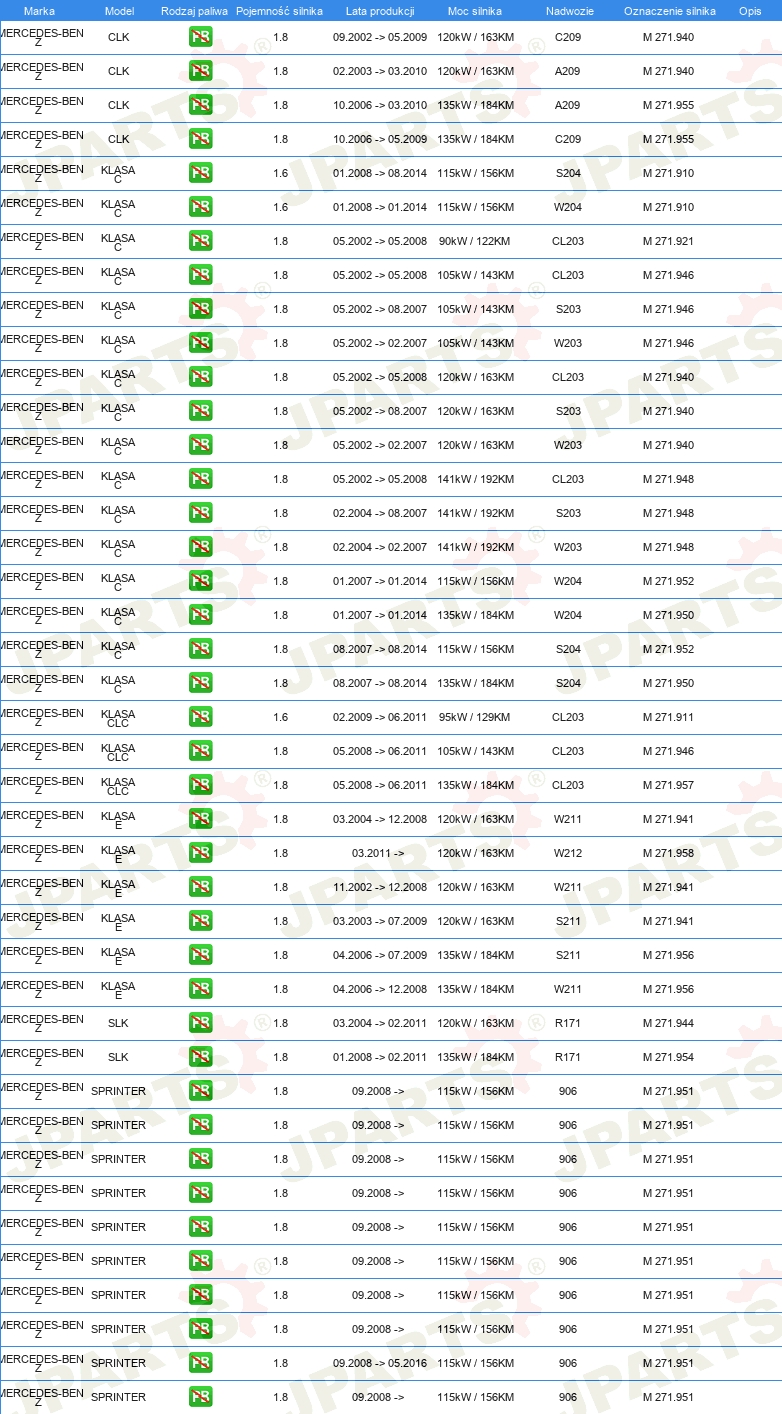The image size is (782, 1414).
Task: Click production years 04.2006 -> 12.2008
Action: pyautogui.click(x=380, y=990)
